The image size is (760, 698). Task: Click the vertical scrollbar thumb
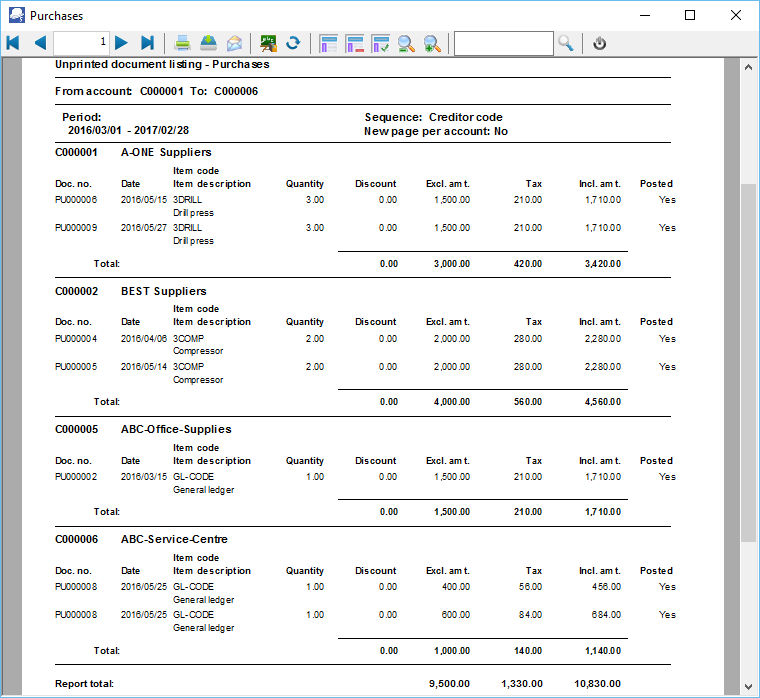click(x=747, y=362)
